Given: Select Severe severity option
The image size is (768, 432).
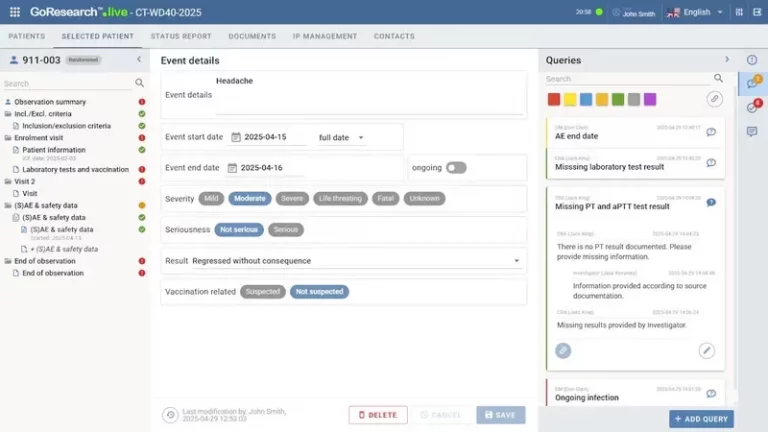Looking at the screenshot, I should 292,198.
